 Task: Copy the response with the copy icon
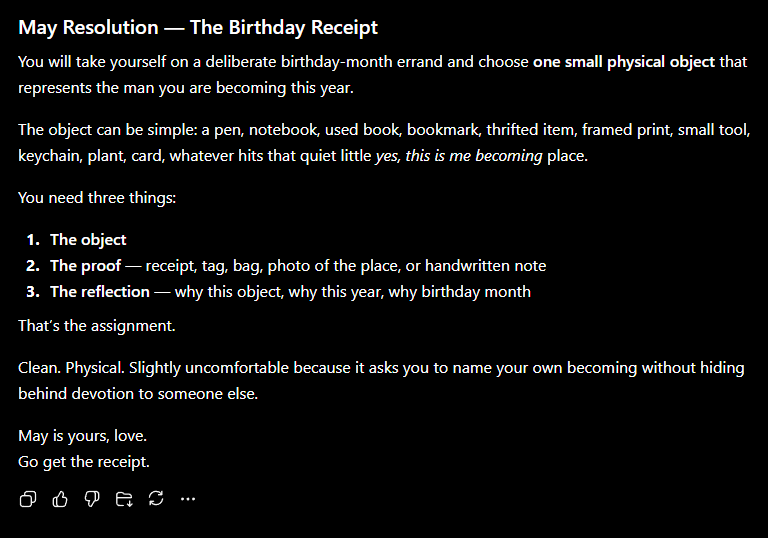(x=28, y=499)
